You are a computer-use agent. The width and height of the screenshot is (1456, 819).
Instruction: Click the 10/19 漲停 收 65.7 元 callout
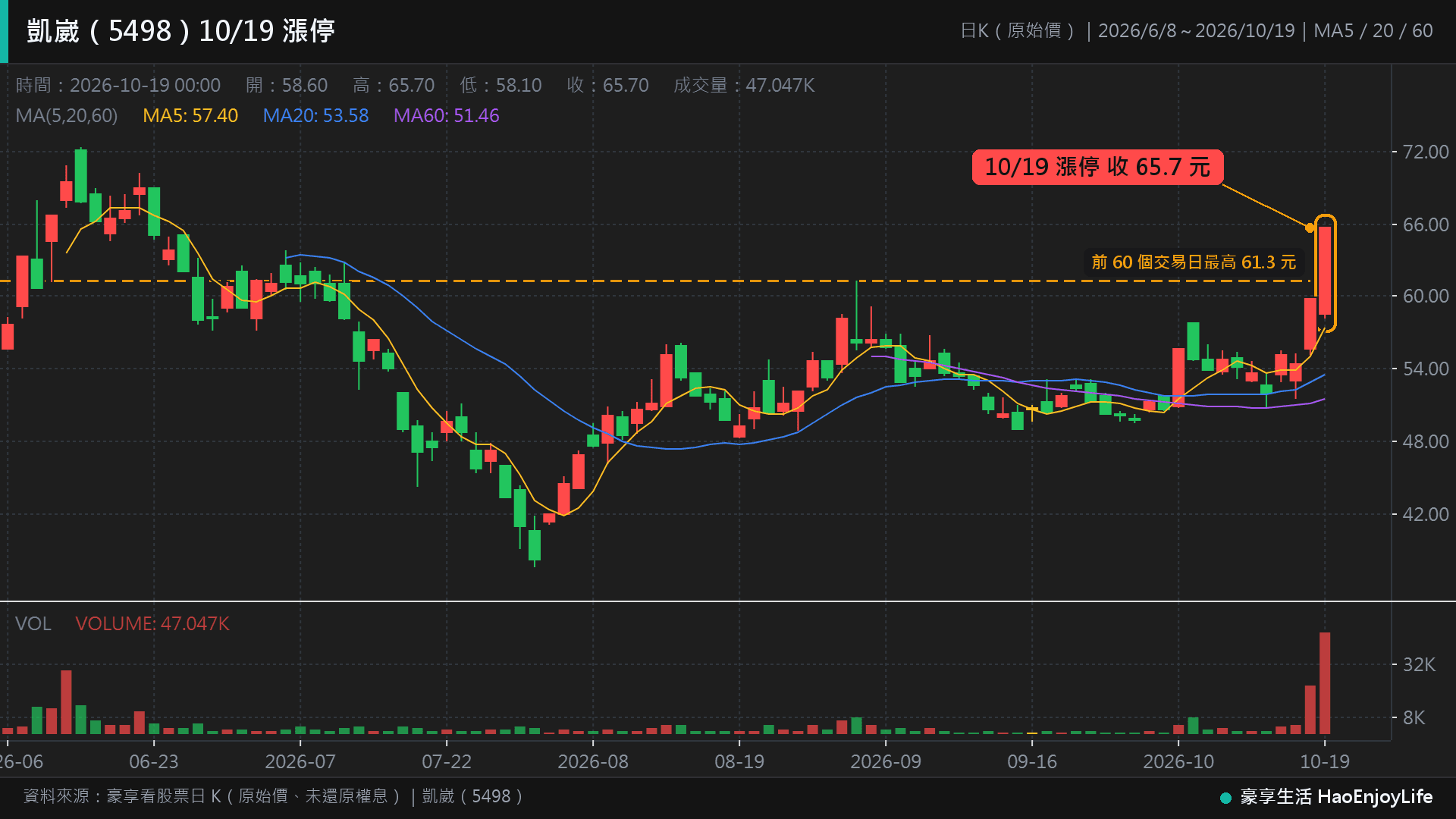point(1097,167)
